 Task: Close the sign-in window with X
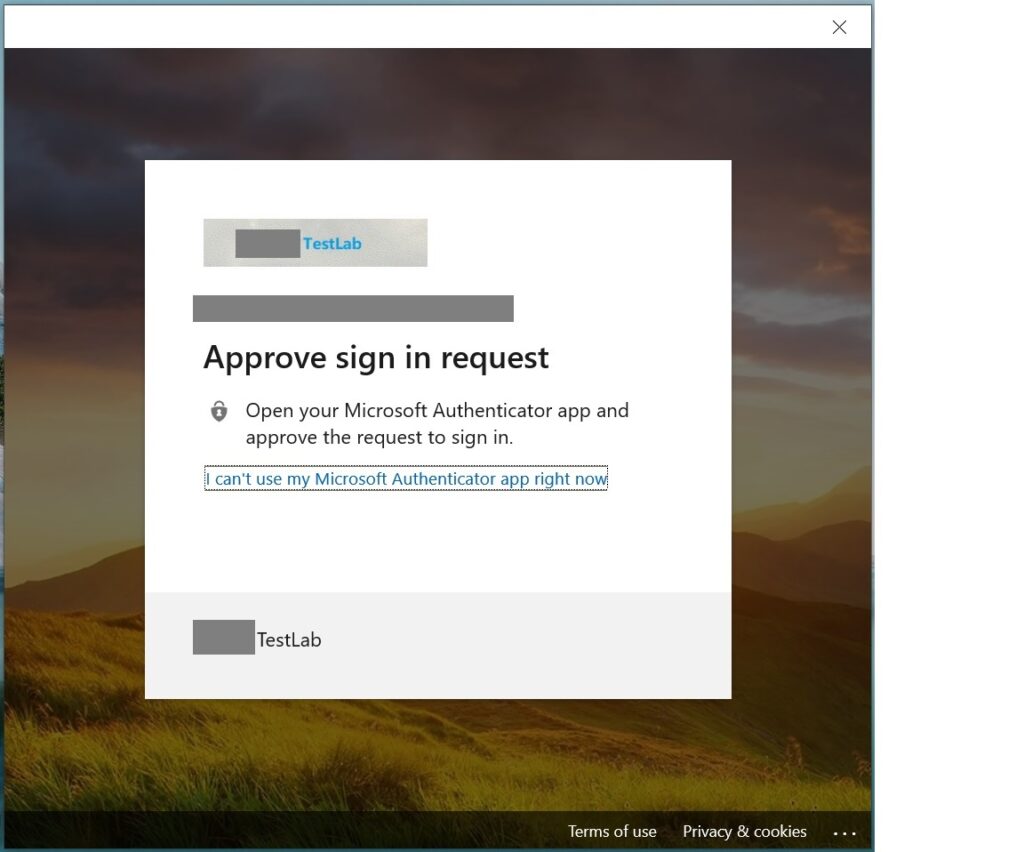839,27
